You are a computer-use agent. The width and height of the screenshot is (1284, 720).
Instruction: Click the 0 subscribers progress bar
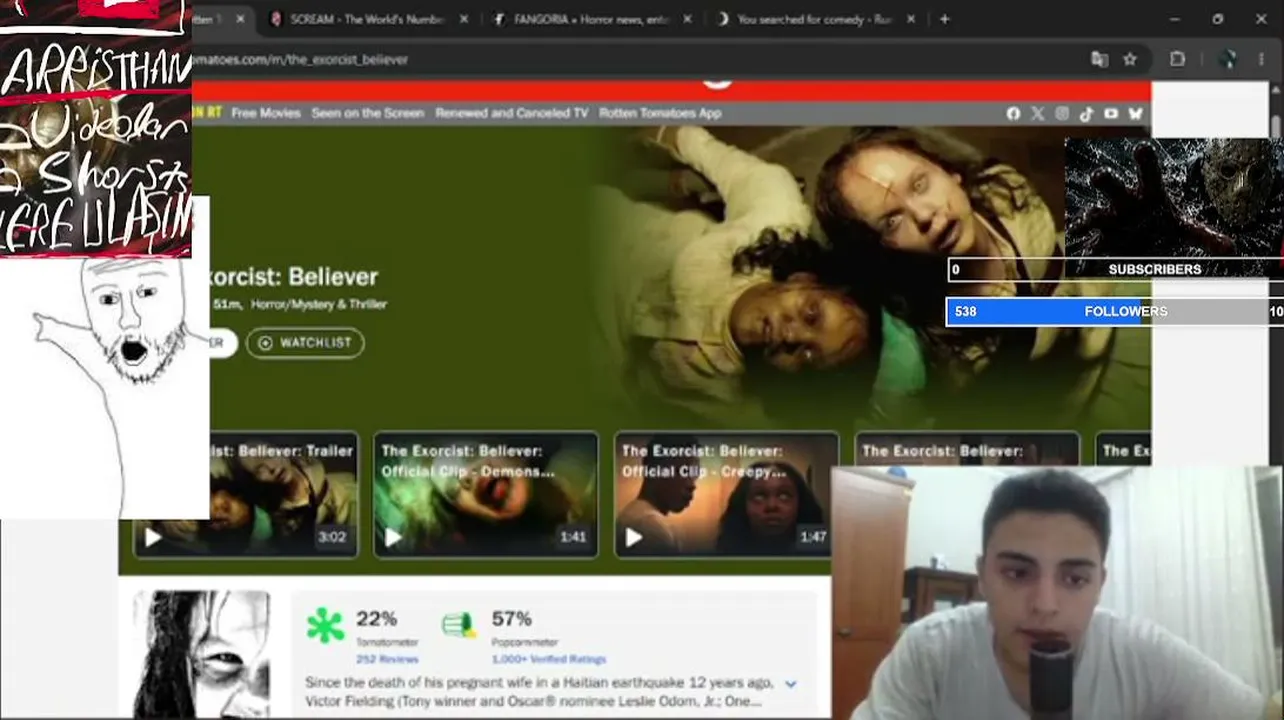[1115, 269]
